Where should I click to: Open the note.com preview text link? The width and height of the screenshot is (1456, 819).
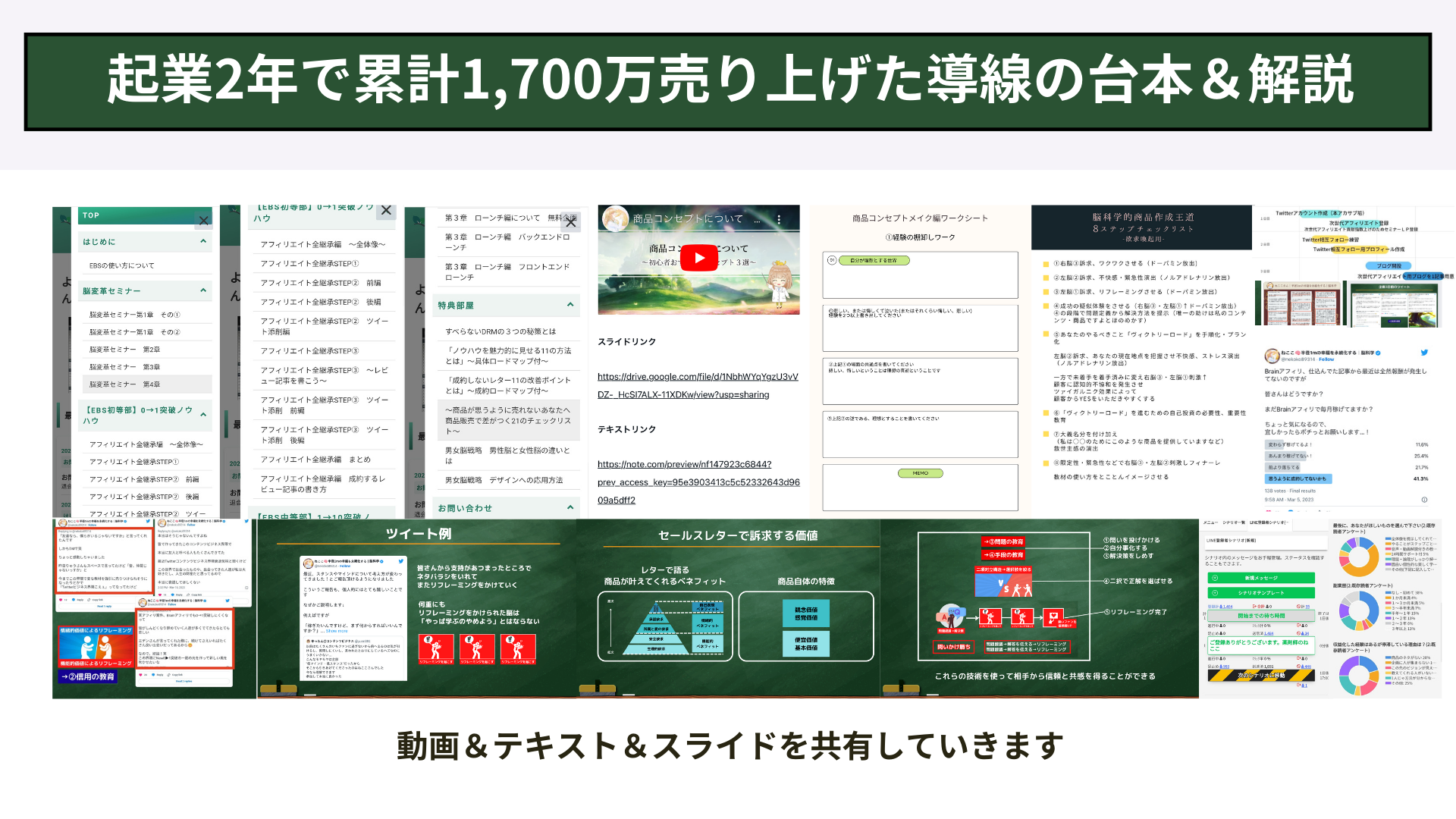(698, 482)
